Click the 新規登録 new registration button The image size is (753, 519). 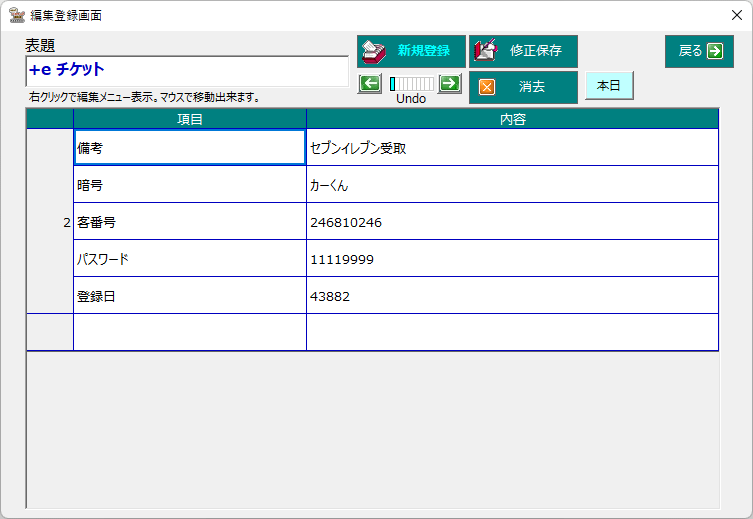pyautogui.click(x=411, y=51)
